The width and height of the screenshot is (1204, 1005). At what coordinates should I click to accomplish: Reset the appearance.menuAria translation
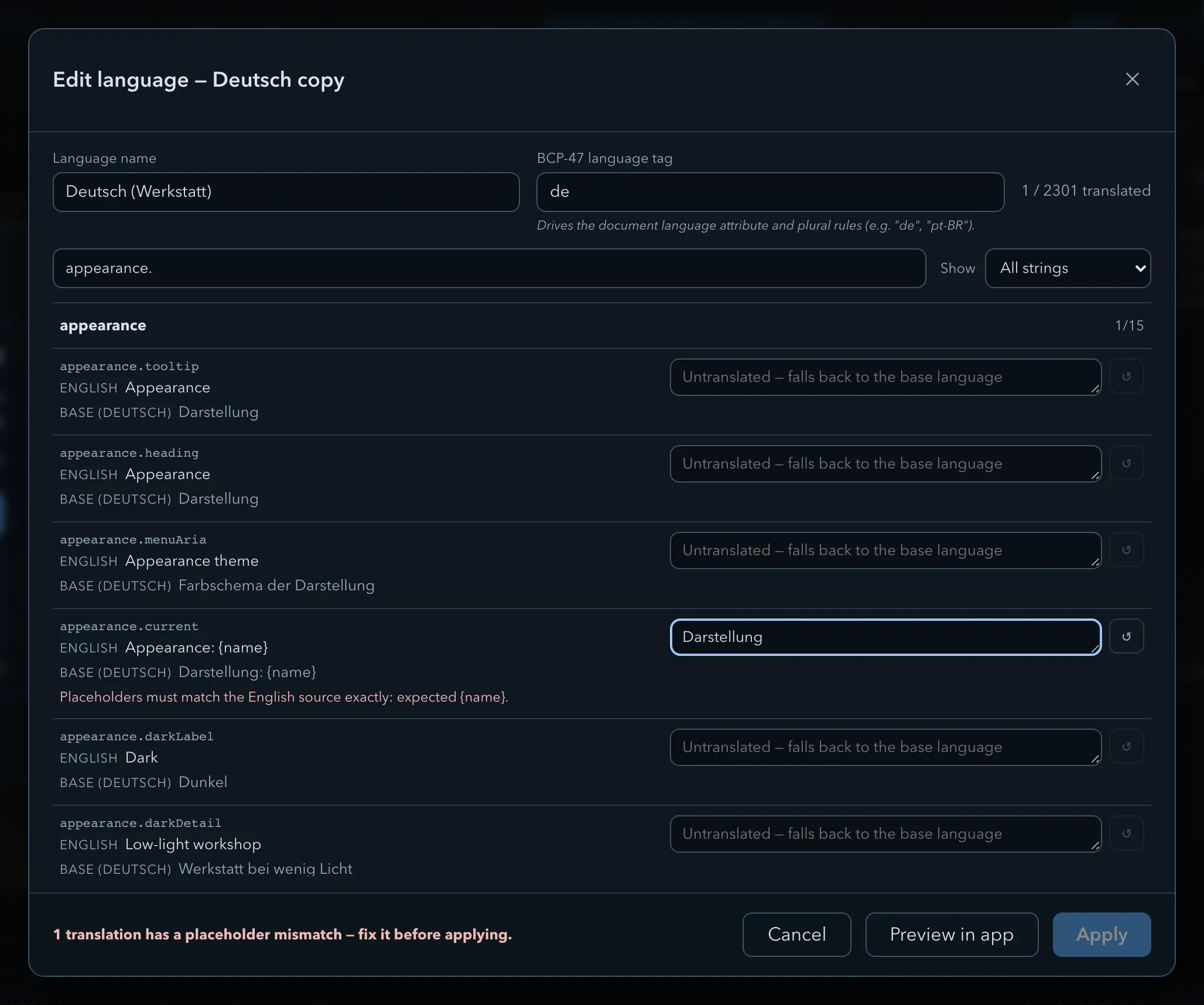pyautogui.click(x=1126, y=550)
